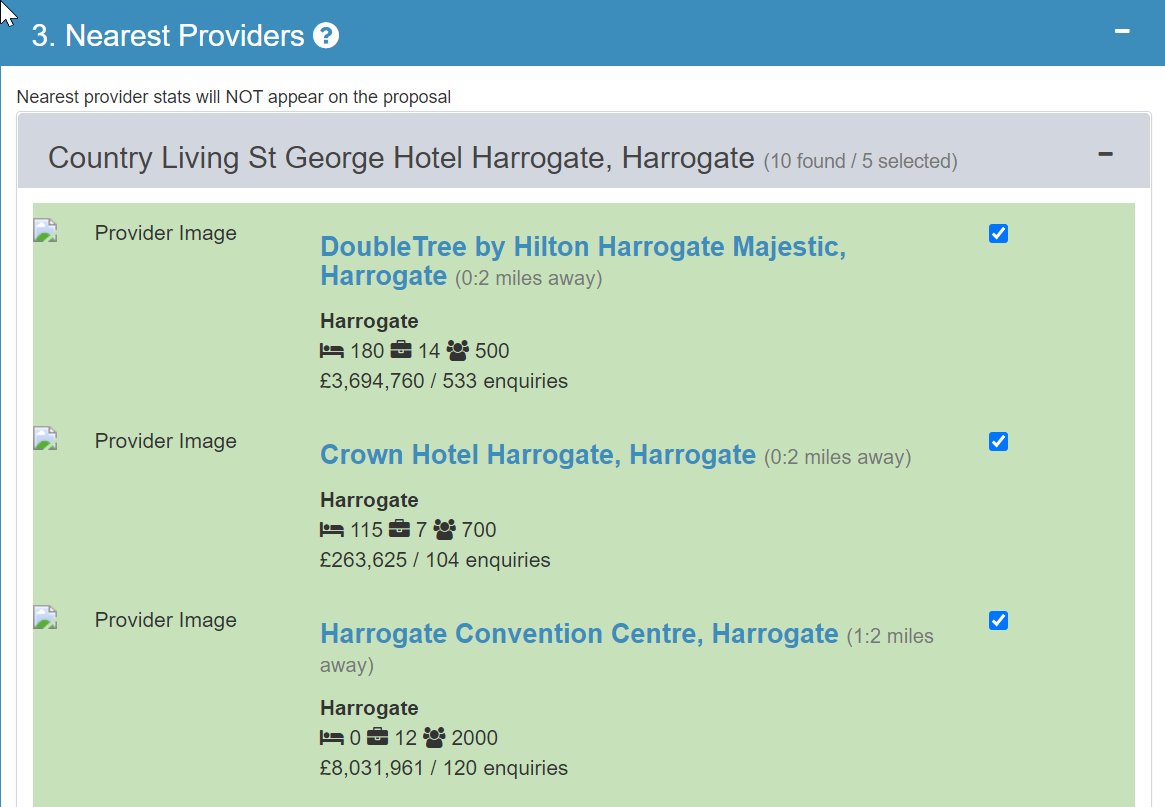
Task: Click '£3,694,760 / 533 enquiries' text
Action: coord(444,381)
